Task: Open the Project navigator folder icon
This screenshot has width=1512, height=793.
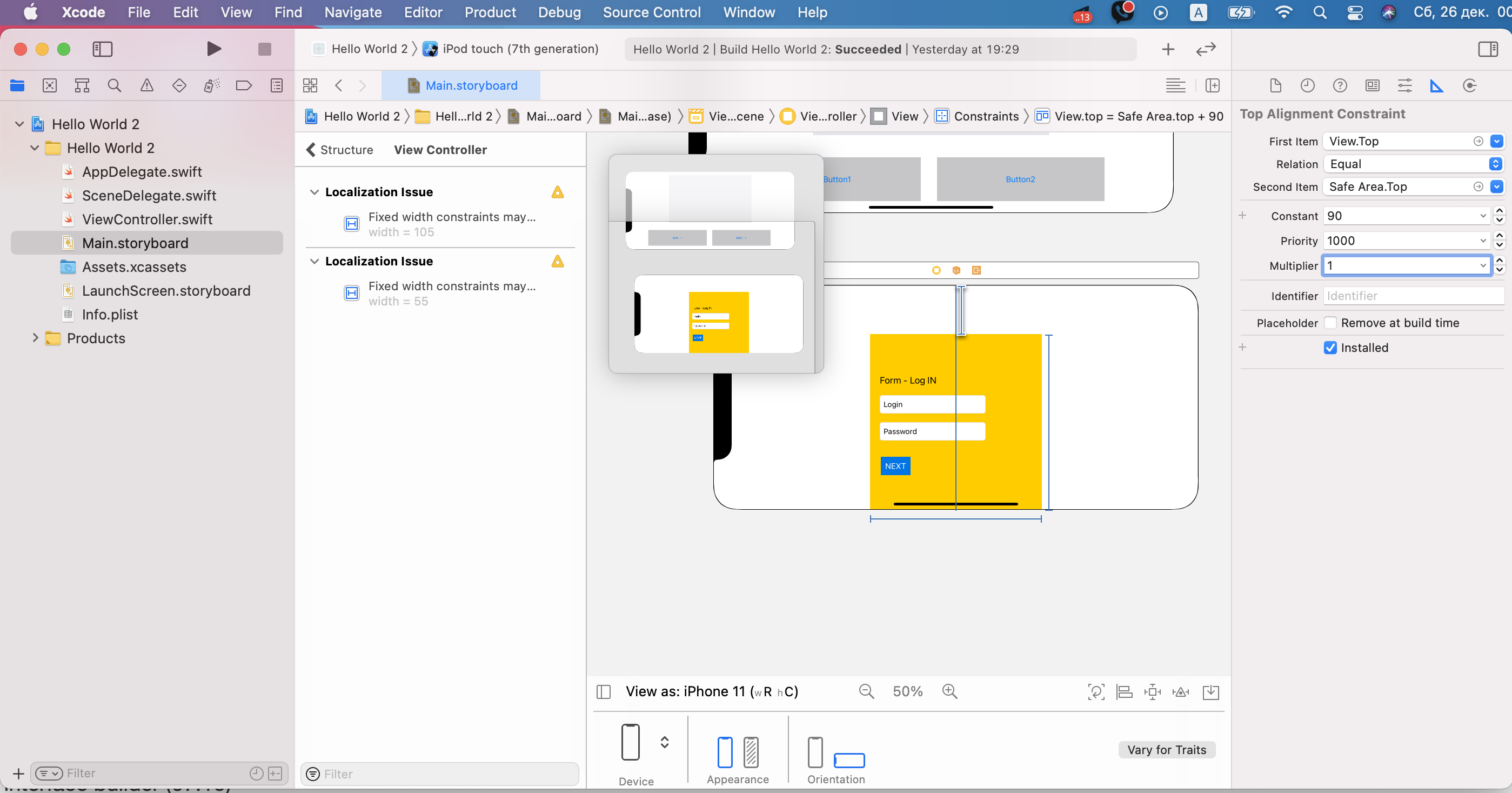Action: [x=17, y=86]
